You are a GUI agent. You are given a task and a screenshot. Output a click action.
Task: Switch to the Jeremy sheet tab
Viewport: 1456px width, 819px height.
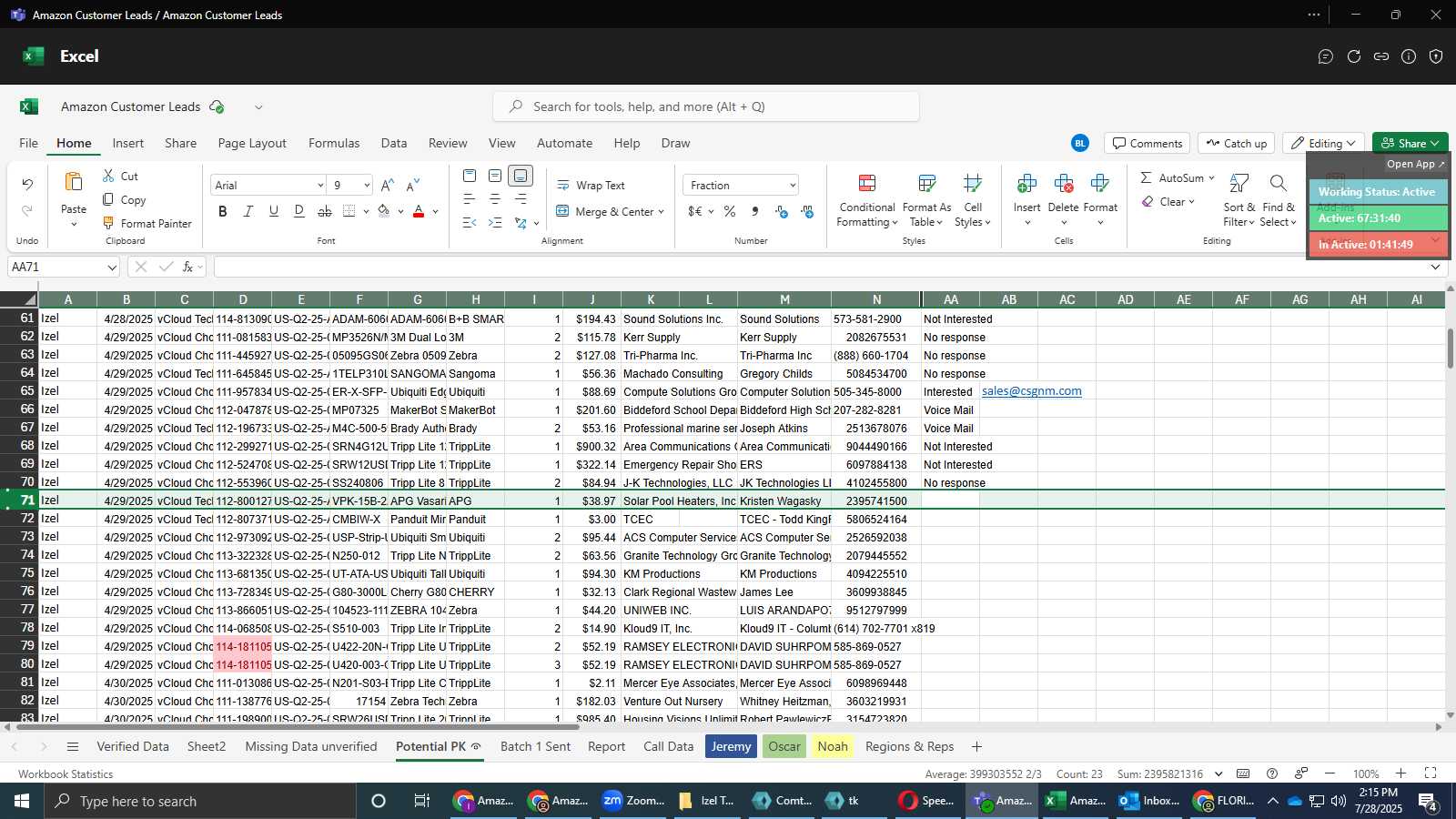tap(731, 746)
